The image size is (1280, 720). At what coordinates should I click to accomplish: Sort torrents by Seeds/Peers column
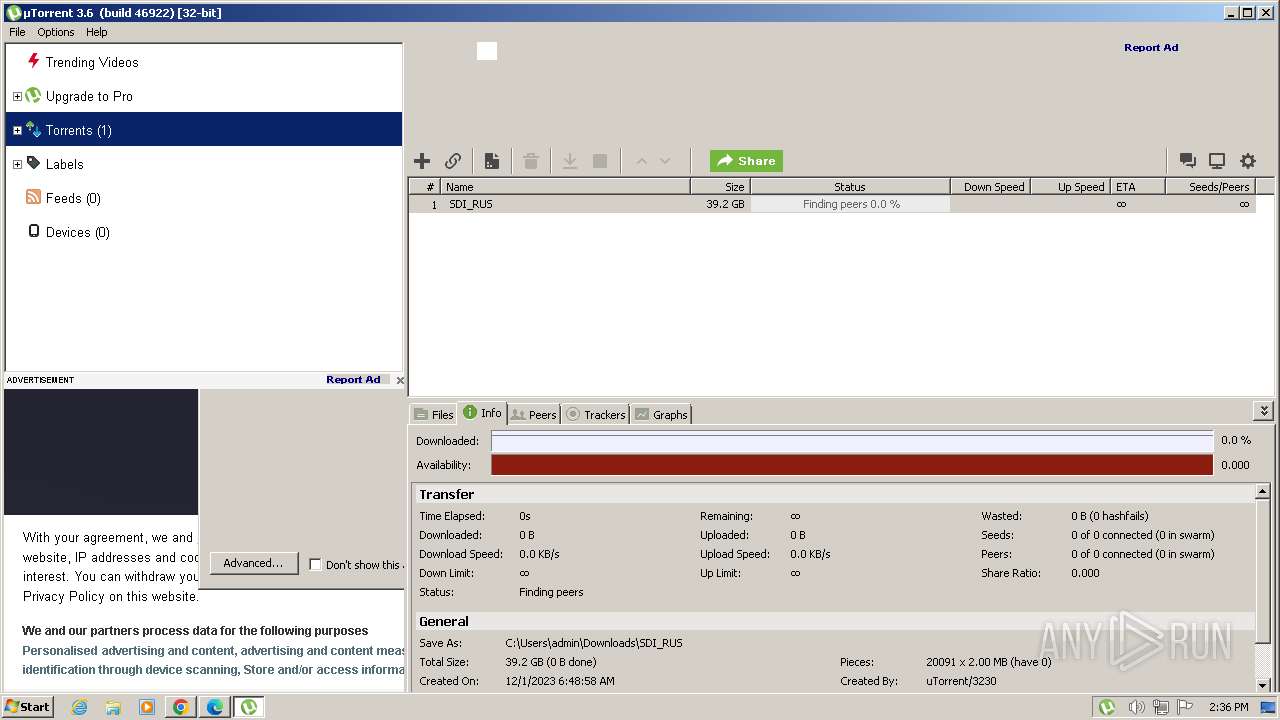point(1211,187)
